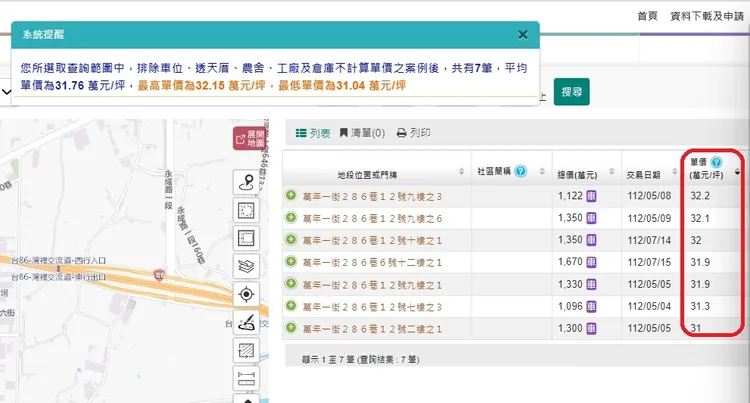This screenshot has height=403, width=750.
Task: Expand the first row 九樓之3 details
Action: tap(291, 195)
